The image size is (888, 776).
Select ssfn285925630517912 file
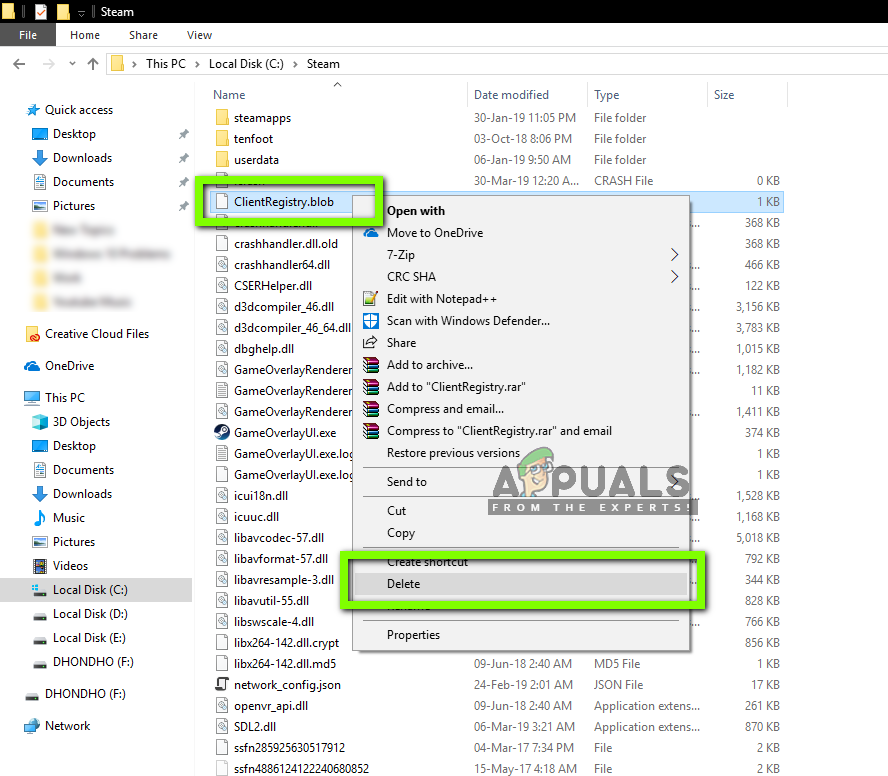pos(289,748)
